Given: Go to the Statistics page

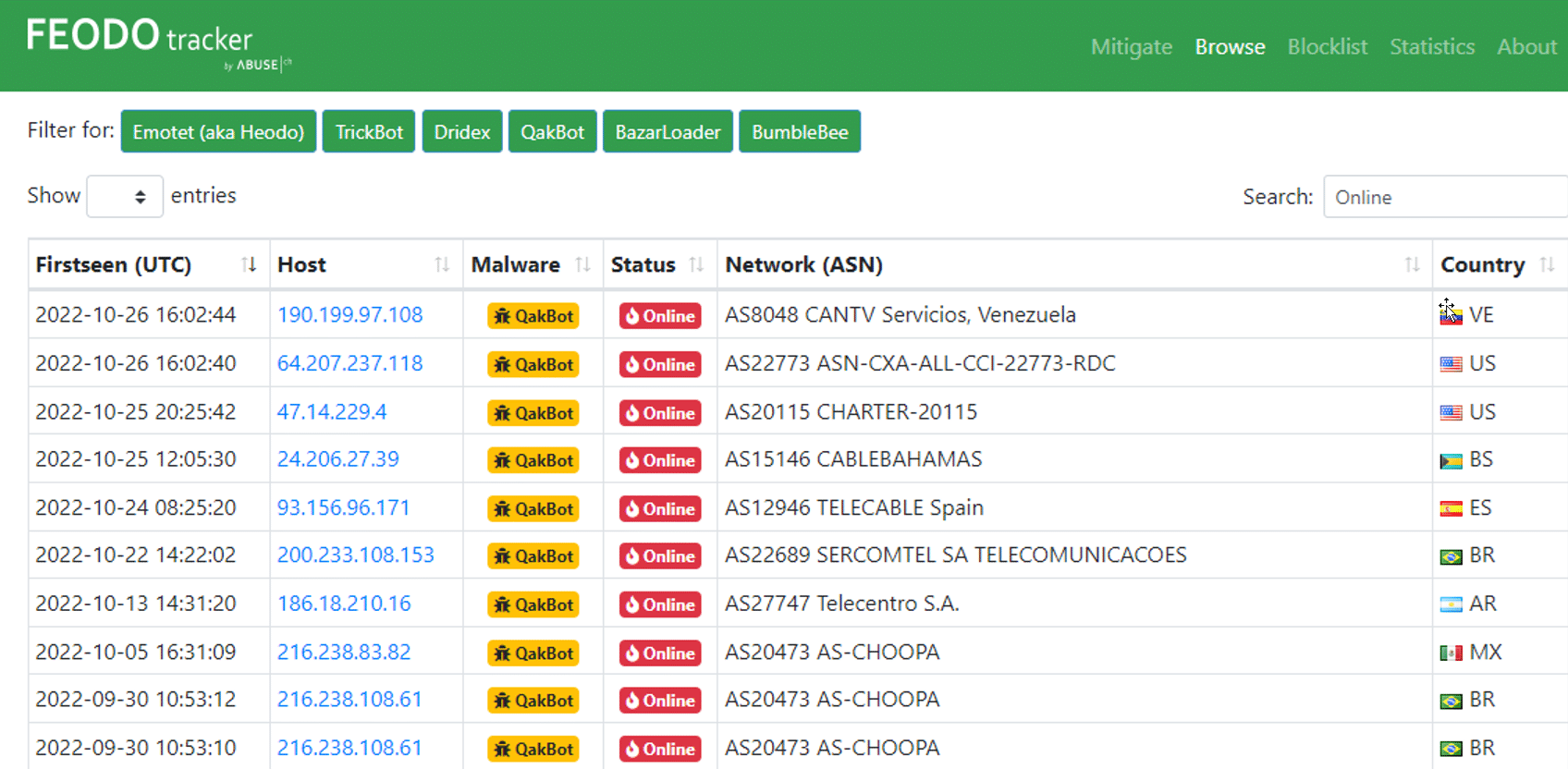Looking at the screenshot, I should pyautogui.click(x=1432, y=46).
